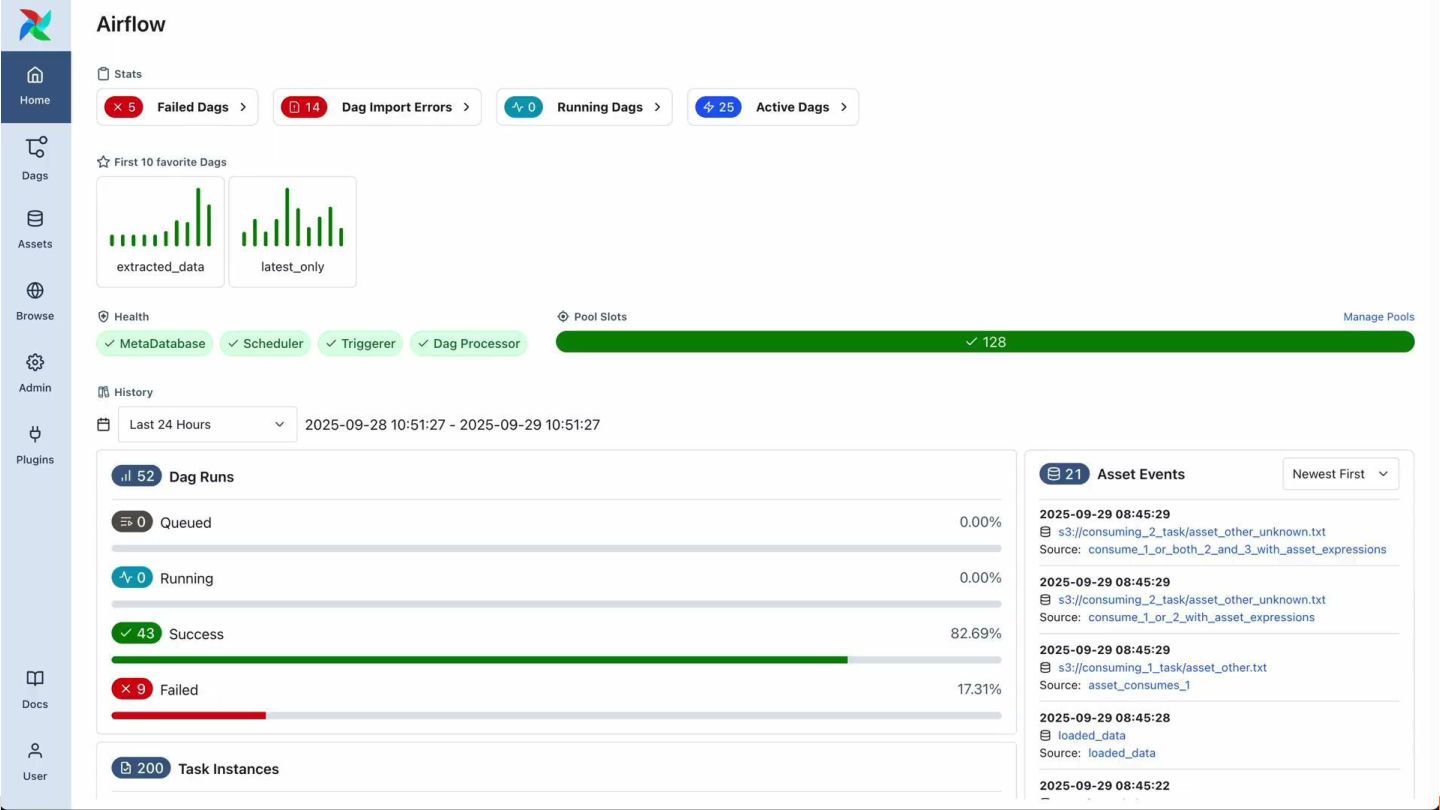1440x810 pixels.
Task: Click the chevron on Failed Dags card
Action: pos(243,107)
